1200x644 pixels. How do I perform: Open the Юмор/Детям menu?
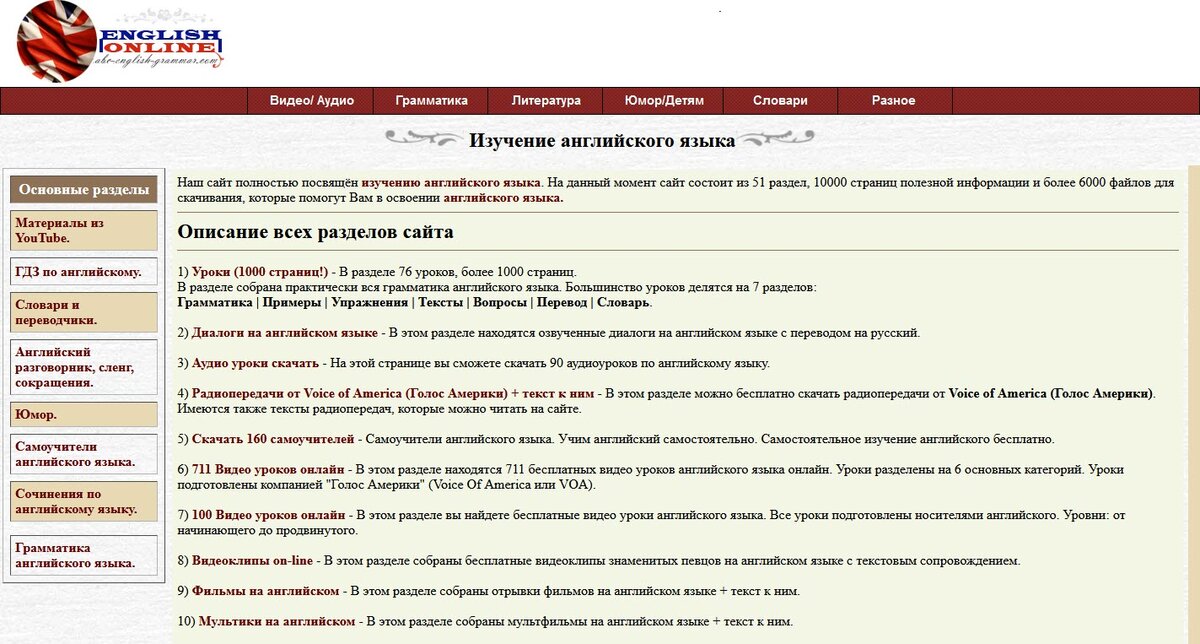(664, 101)
